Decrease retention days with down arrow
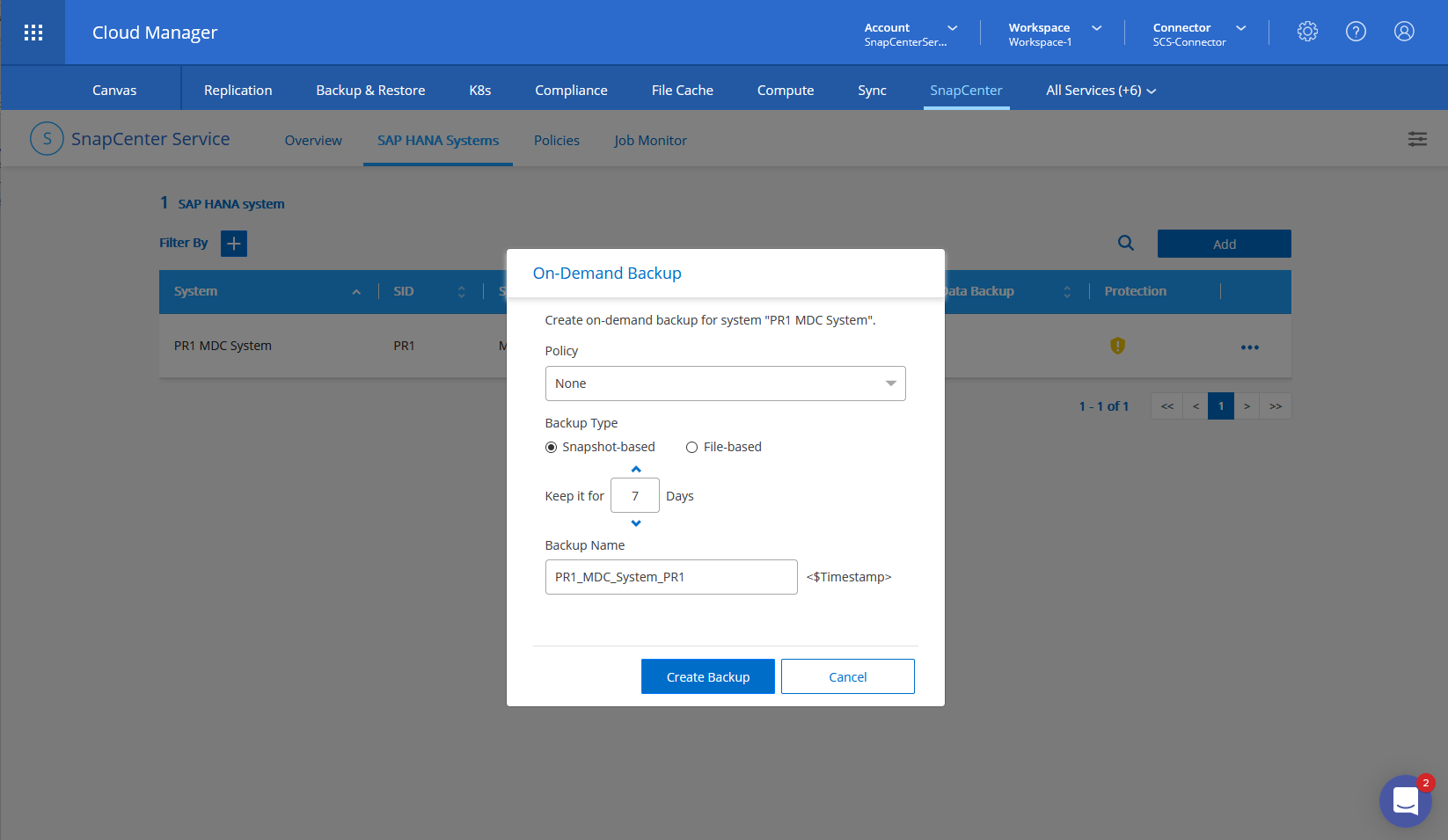This screenshot has height=840, width=1448. click(x=636, y=523)
